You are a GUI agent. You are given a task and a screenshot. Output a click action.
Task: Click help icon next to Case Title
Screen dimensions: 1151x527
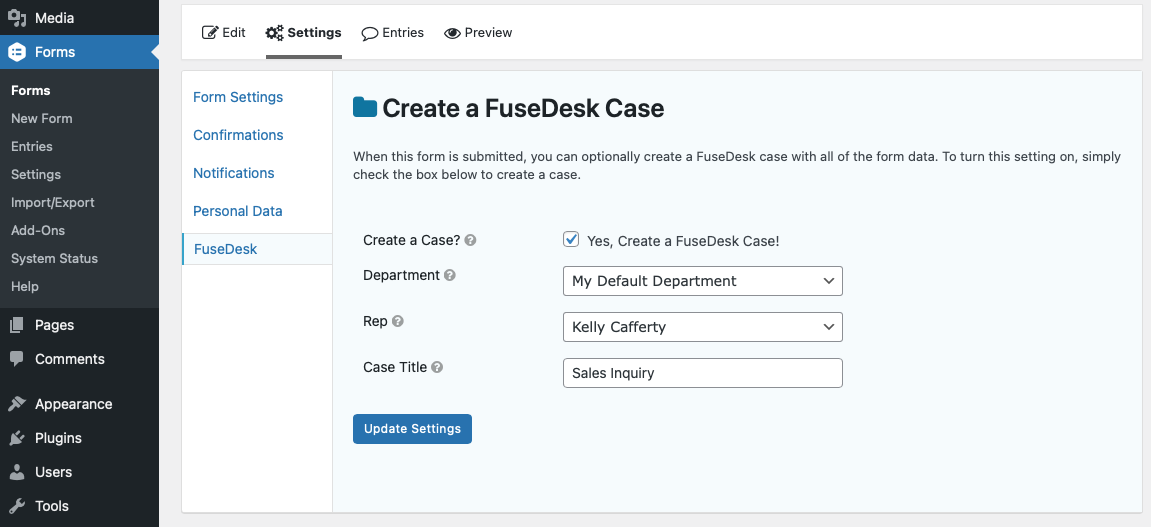click(437, 367)
